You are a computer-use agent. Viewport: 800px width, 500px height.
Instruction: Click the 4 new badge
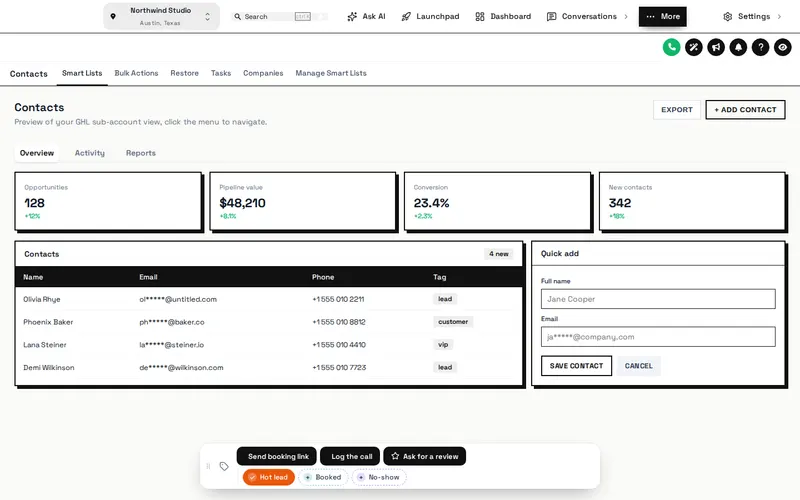click(498, 254)
